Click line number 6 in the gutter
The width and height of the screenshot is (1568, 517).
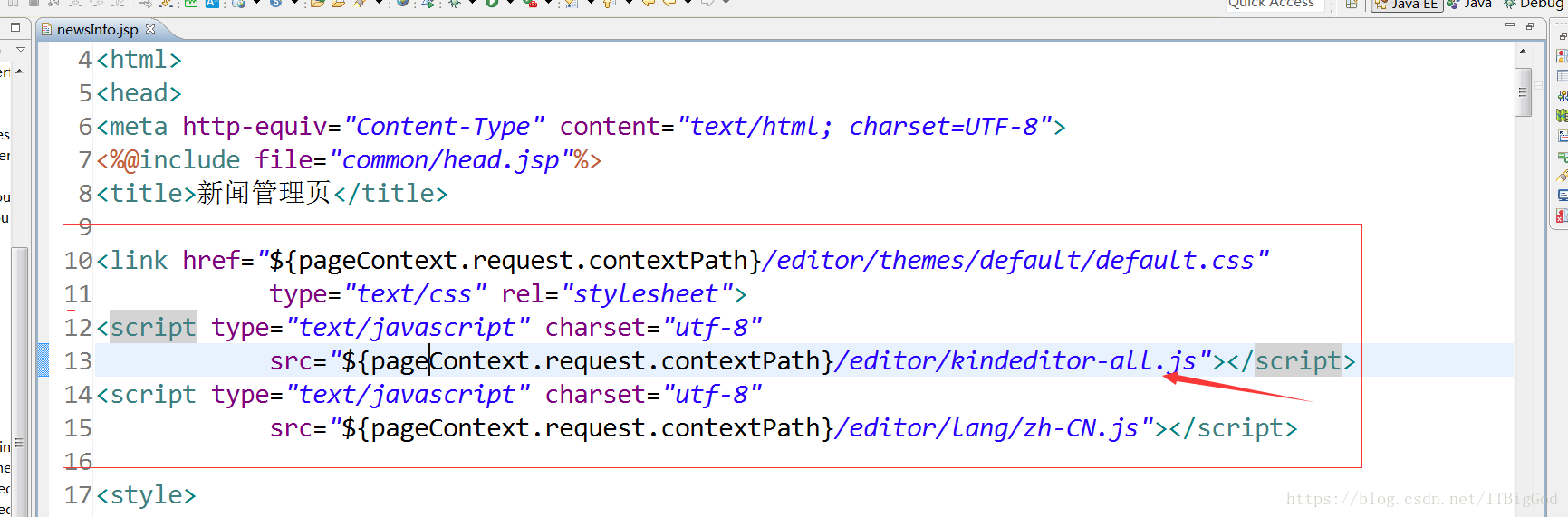[x=85, y=127]
